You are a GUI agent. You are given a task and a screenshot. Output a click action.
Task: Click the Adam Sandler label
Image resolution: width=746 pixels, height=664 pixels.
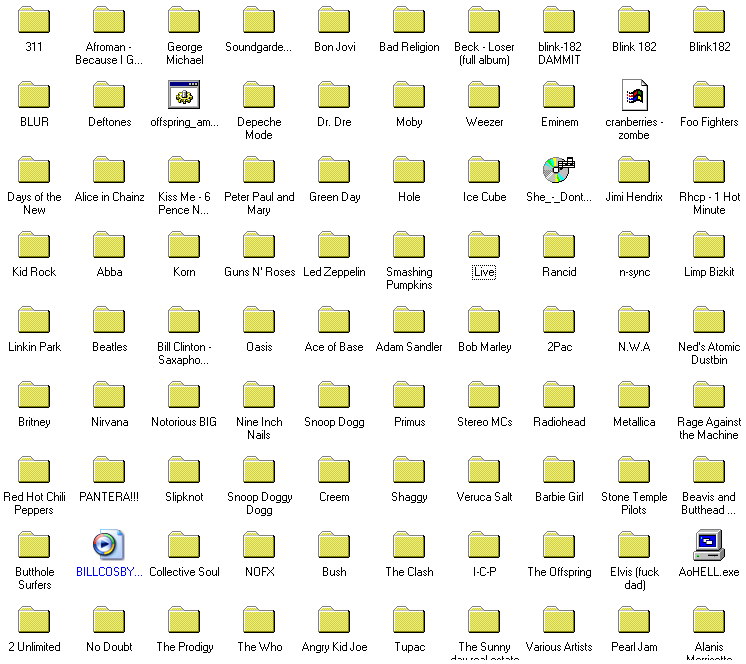click(x=409, y=347)
